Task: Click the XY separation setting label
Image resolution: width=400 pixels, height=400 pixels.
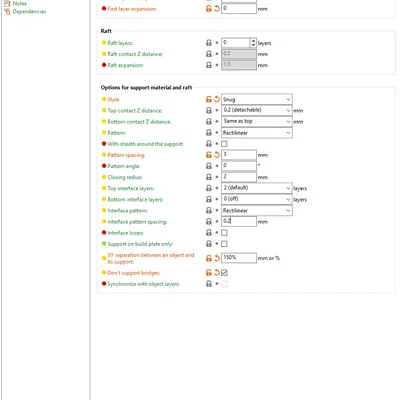Action: [x=151, y=258]
